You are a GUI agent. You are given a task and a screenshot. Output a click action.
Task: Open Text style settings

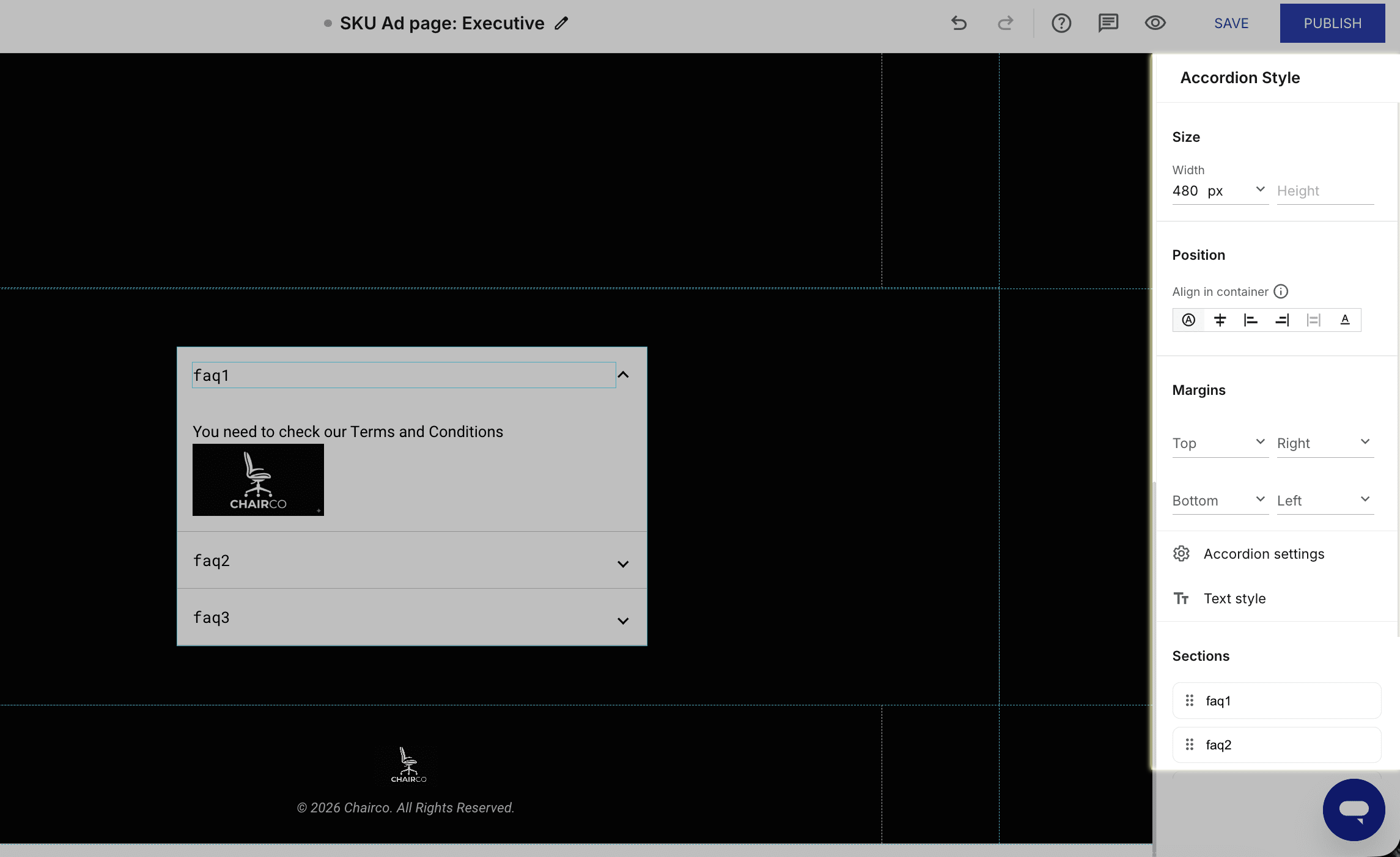pyautogui.click(x=1235, y=598)
